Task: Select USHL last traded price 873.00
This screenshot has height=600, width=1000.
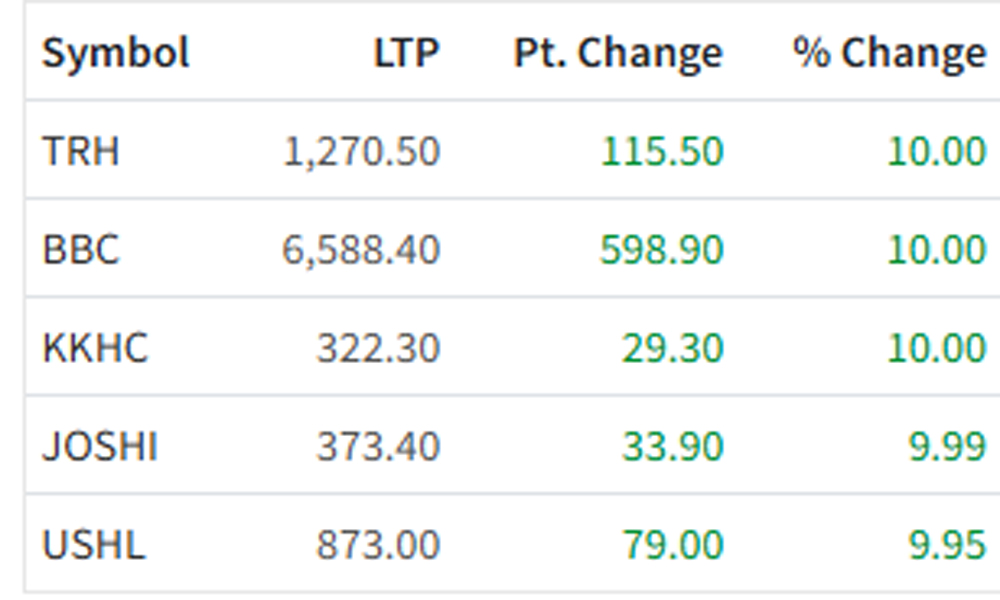Action: pyautogui.click(x=378, y=545)
